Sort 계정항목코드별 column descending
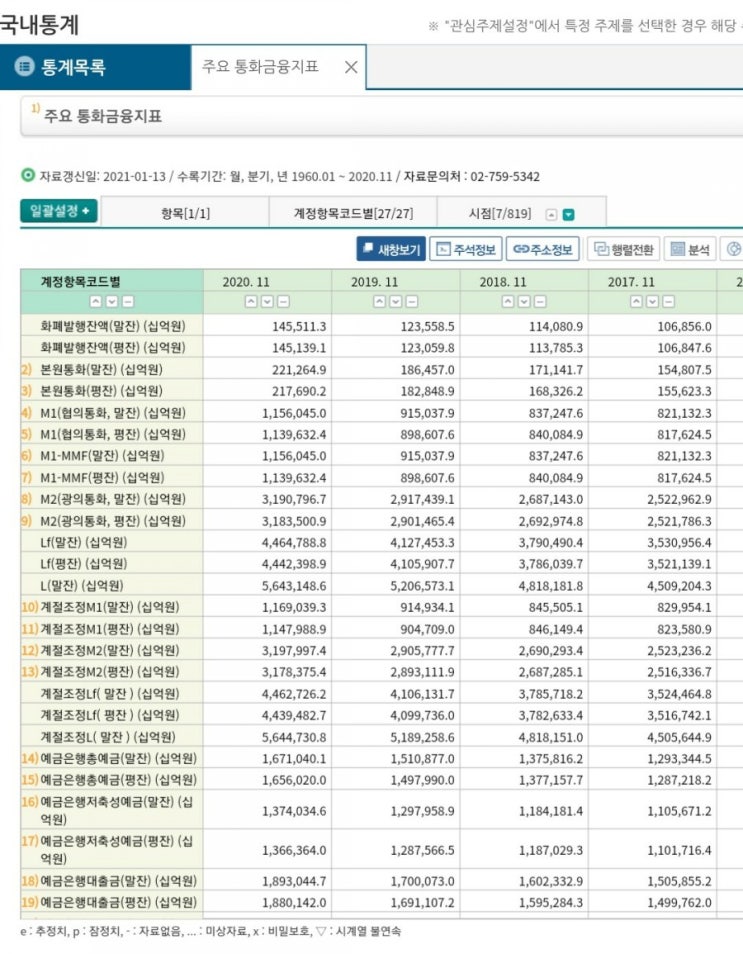The height and width of the screenshot is (954, 743). [x=112, y=301]
